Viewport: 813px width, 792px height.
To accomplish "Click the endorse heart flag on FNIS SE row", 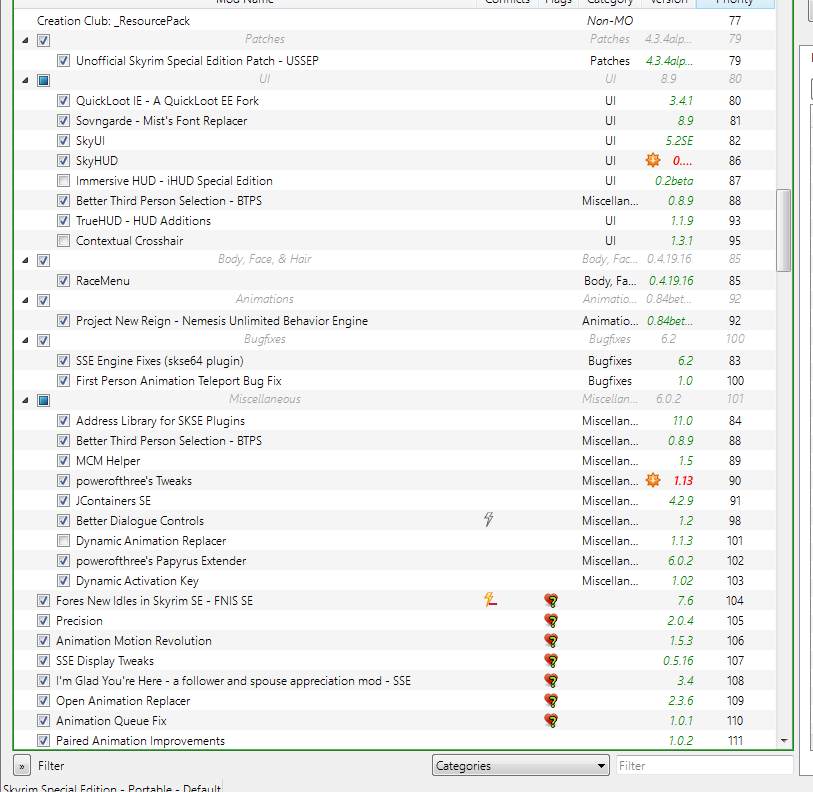I will tap(551, 601).
